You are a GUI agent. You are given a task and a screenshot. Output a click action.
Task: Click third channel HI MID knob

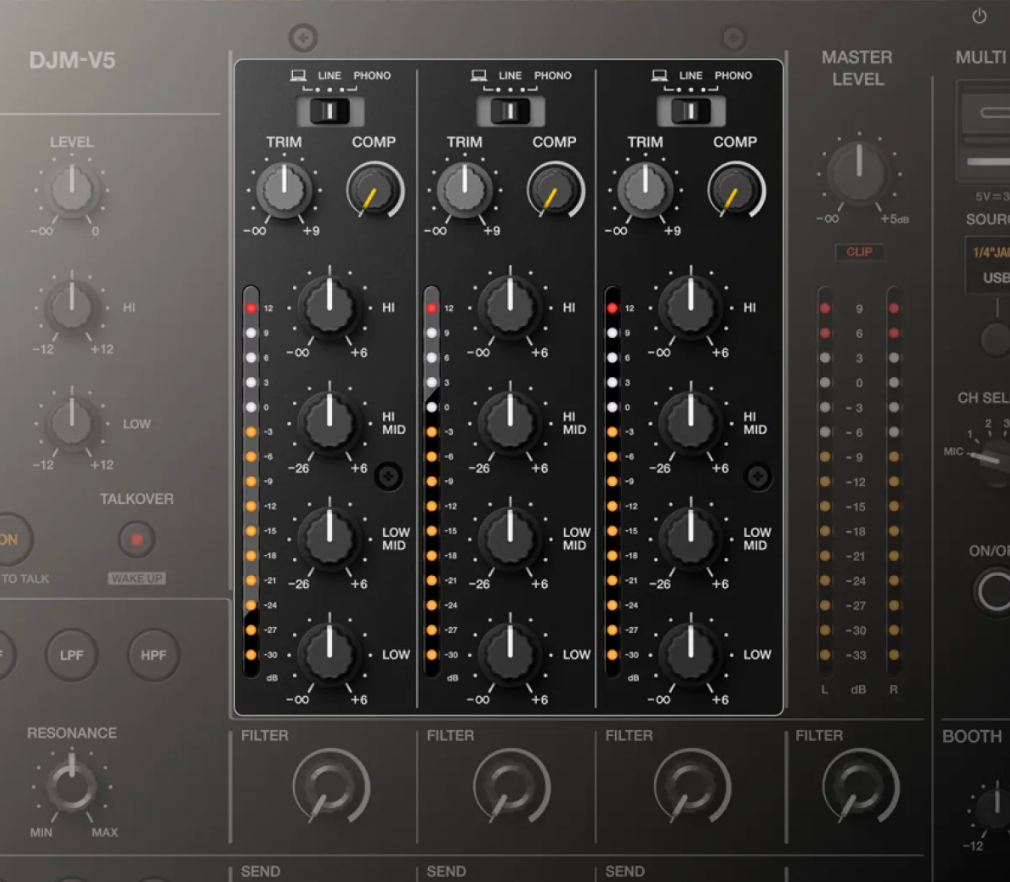691,423
